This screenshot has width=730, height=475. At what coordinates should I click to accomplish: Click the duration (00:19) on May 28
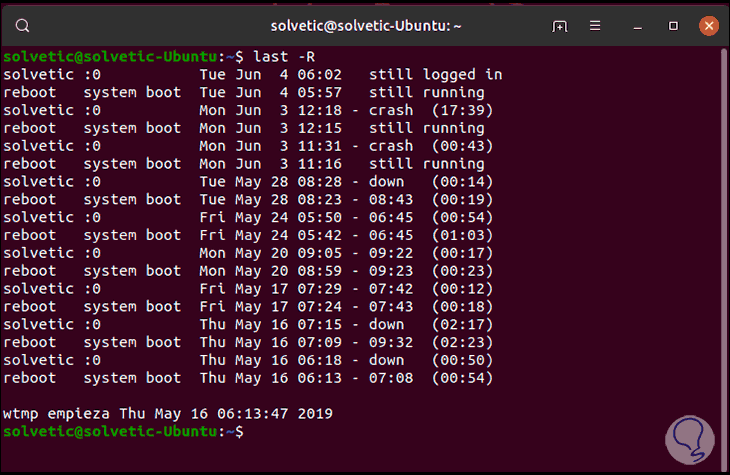(x=462, y=199)
